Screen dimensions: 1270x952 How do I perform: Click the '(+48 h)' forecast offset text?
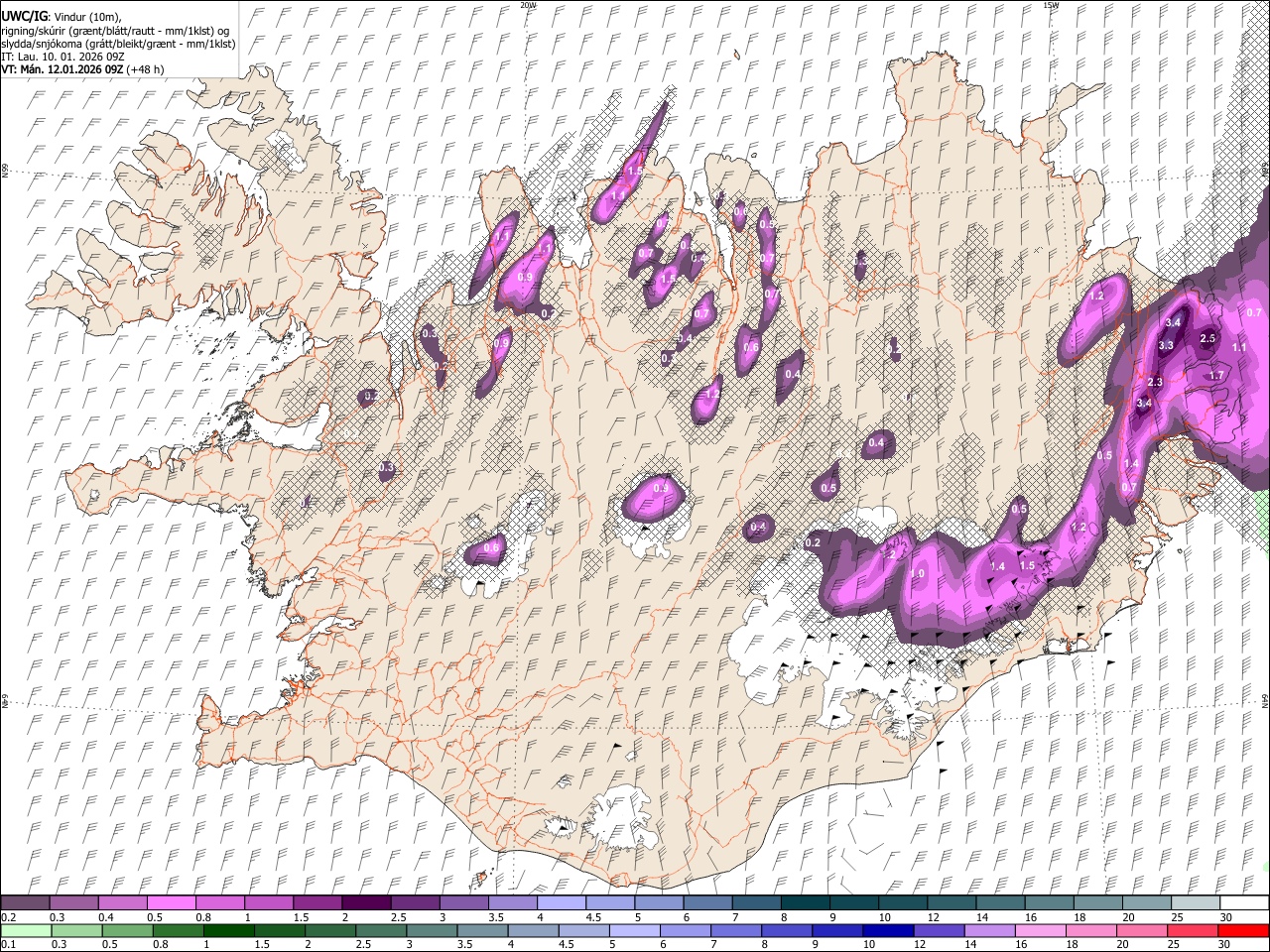tap(146, 69)
